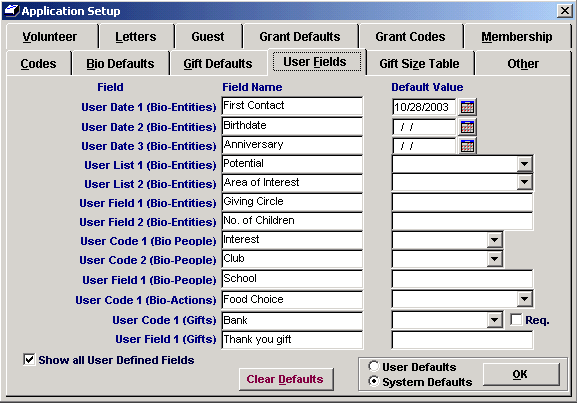Screen dimensions: 577x403
Task: Toggle Show all User Defined Fields checkbox
Action: 29,359
